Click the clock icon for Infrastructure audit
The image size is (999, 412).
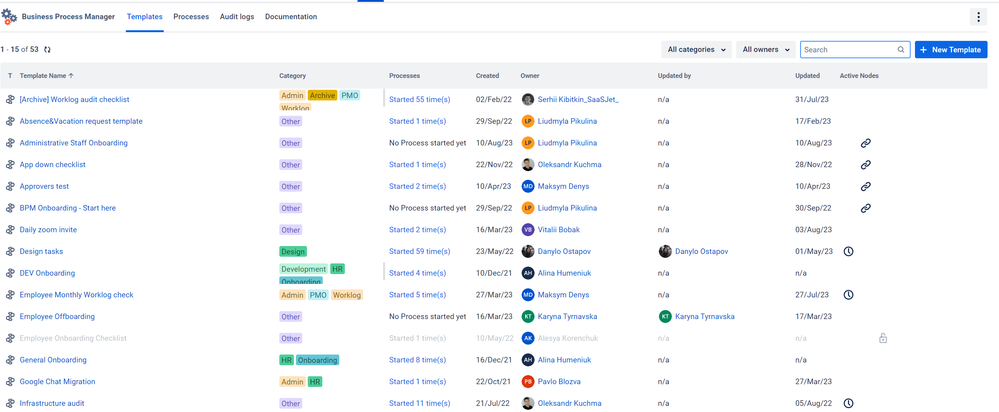click(848, 403)
